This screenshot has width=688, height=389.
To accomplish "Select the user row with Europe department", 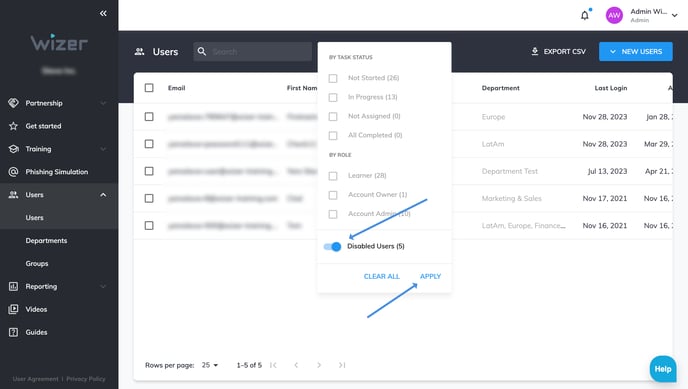I will coord(149,117).
